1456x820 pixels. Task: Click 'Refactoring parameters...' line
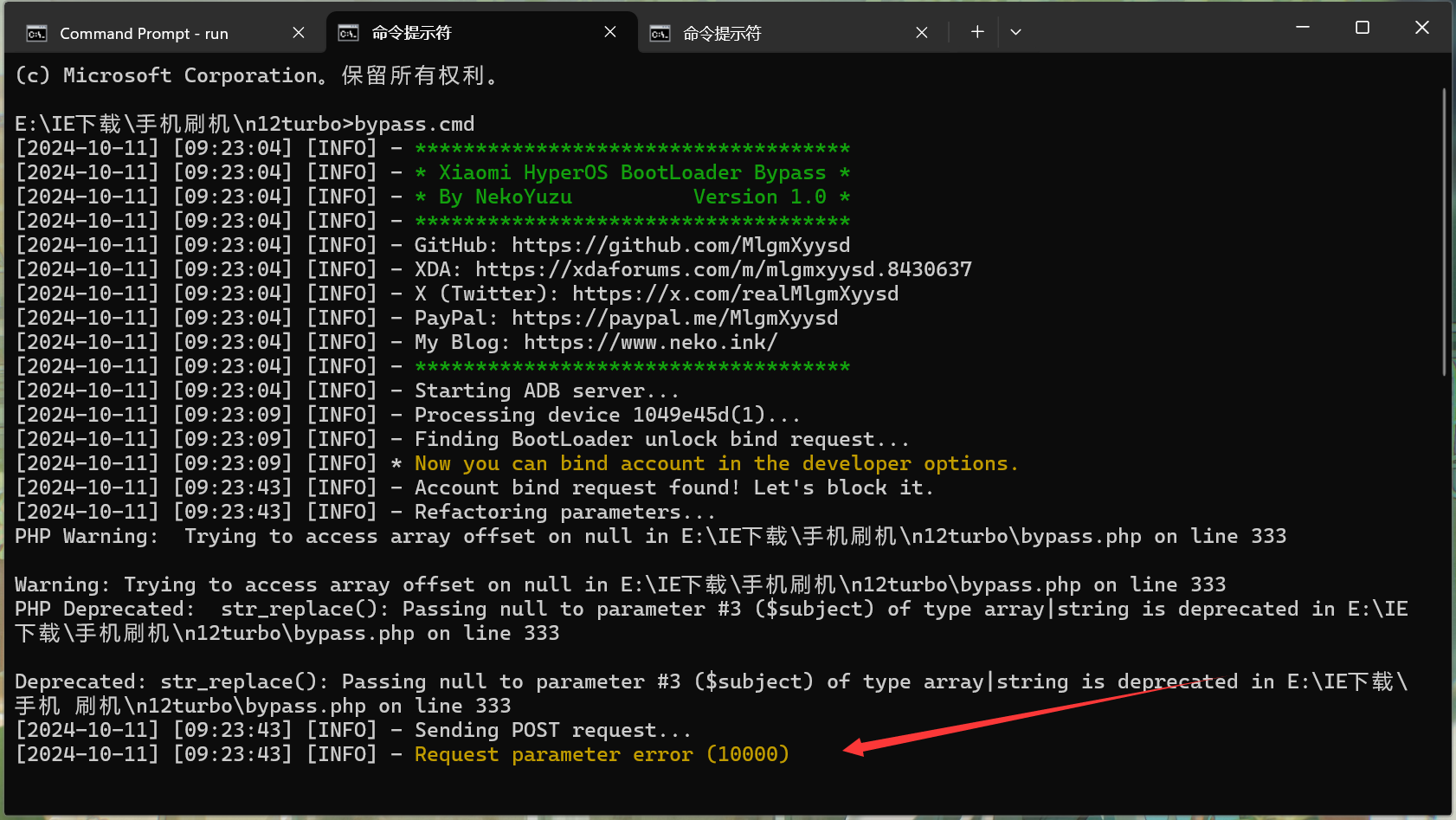(565, 512)
